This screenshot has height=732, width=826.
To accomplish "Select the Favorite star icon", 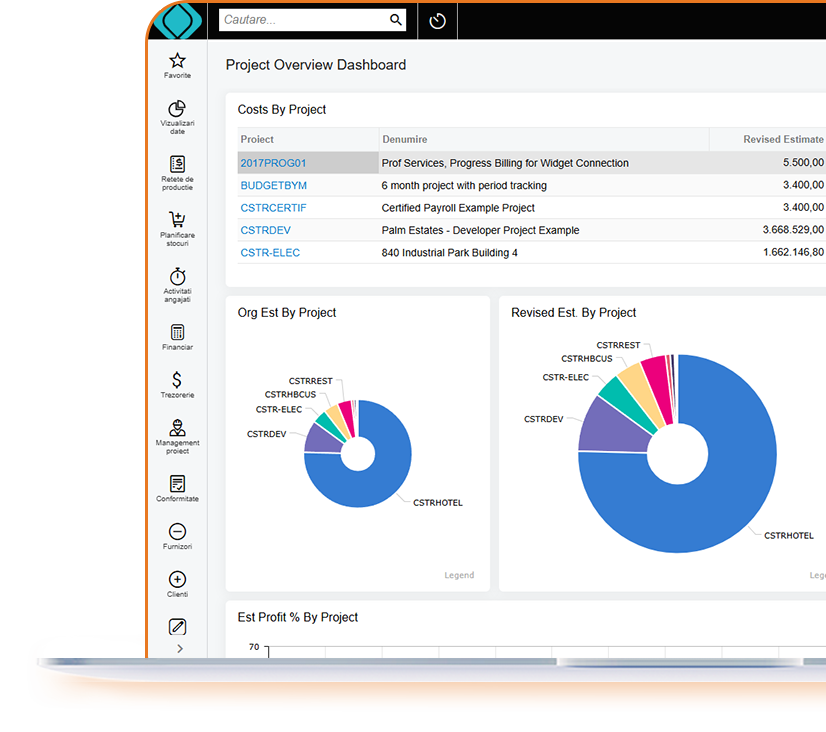I will tap(177, 62).
